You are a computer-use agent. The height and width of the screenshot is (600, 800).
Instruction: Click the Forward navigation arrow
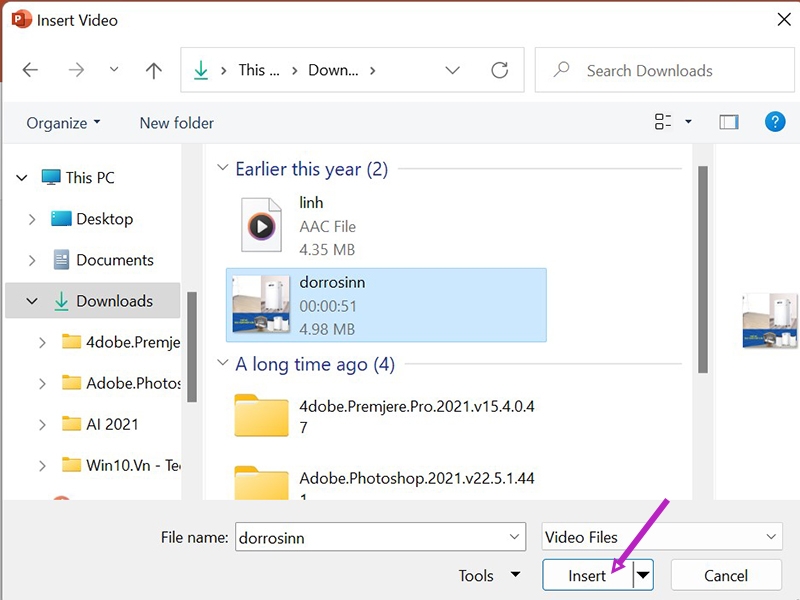(x=76, y=70)
